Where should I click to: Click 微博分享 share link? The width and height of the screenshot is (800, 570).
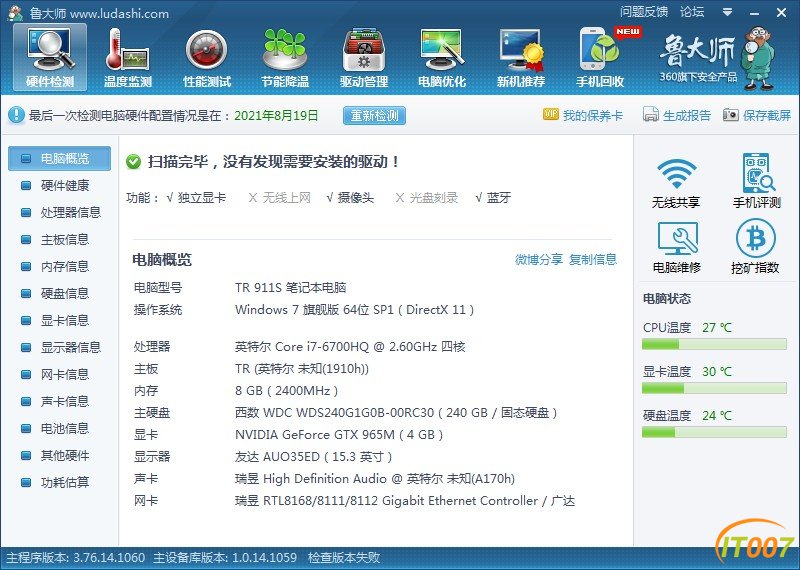[x=539, y=260]
